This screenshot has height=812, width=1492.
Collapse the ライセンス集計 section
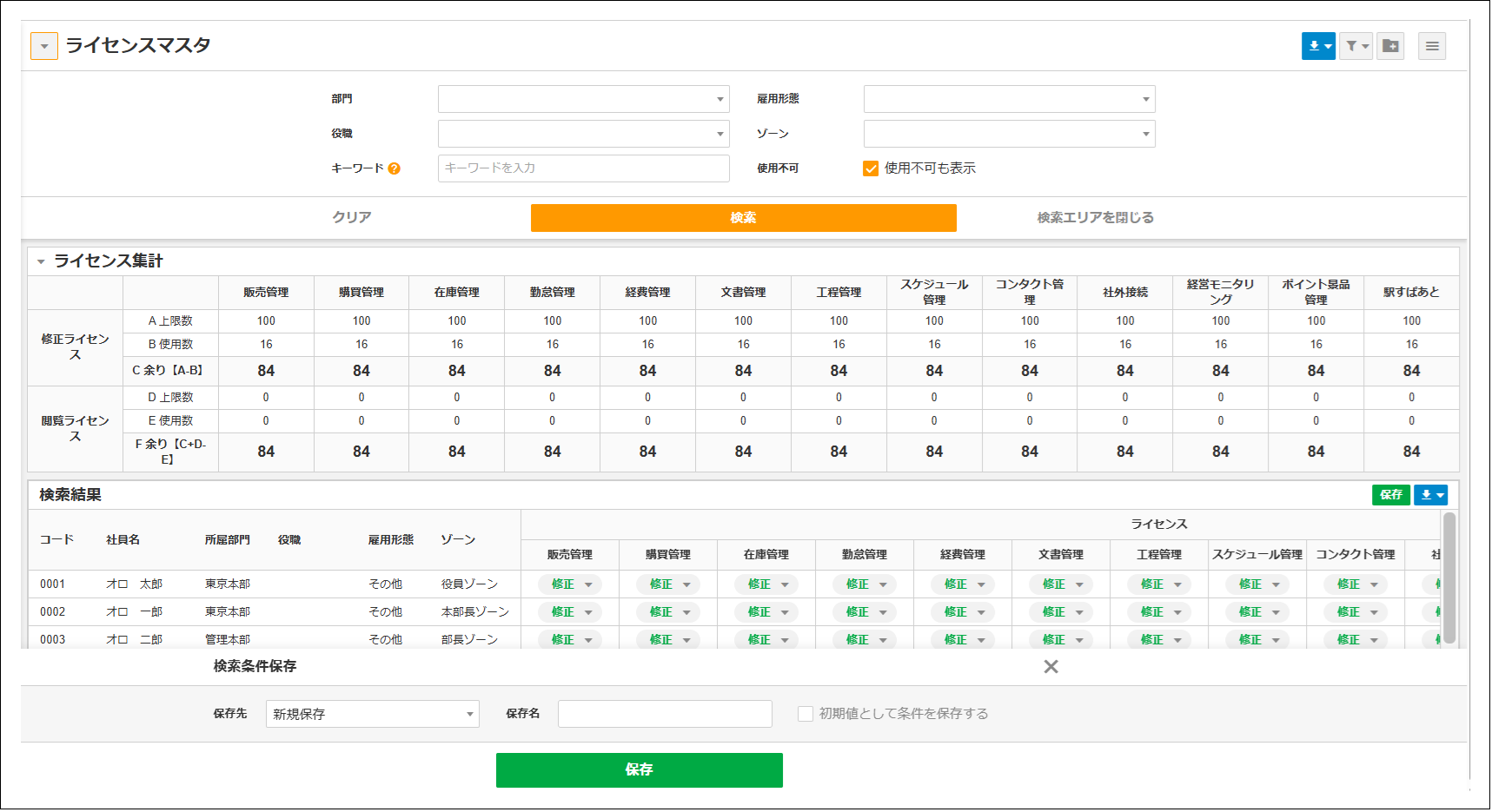41,261
